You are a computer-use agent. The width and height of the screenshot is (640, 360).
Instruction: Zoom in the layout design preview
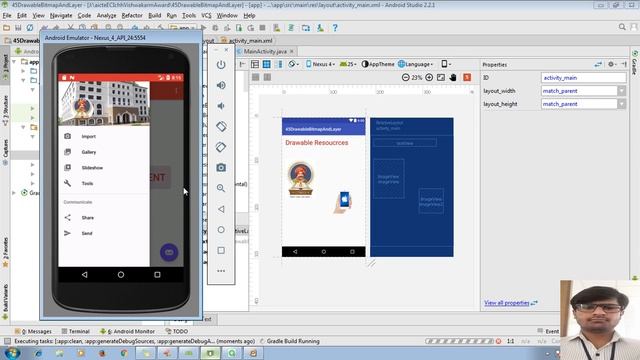tap(429, 77)
